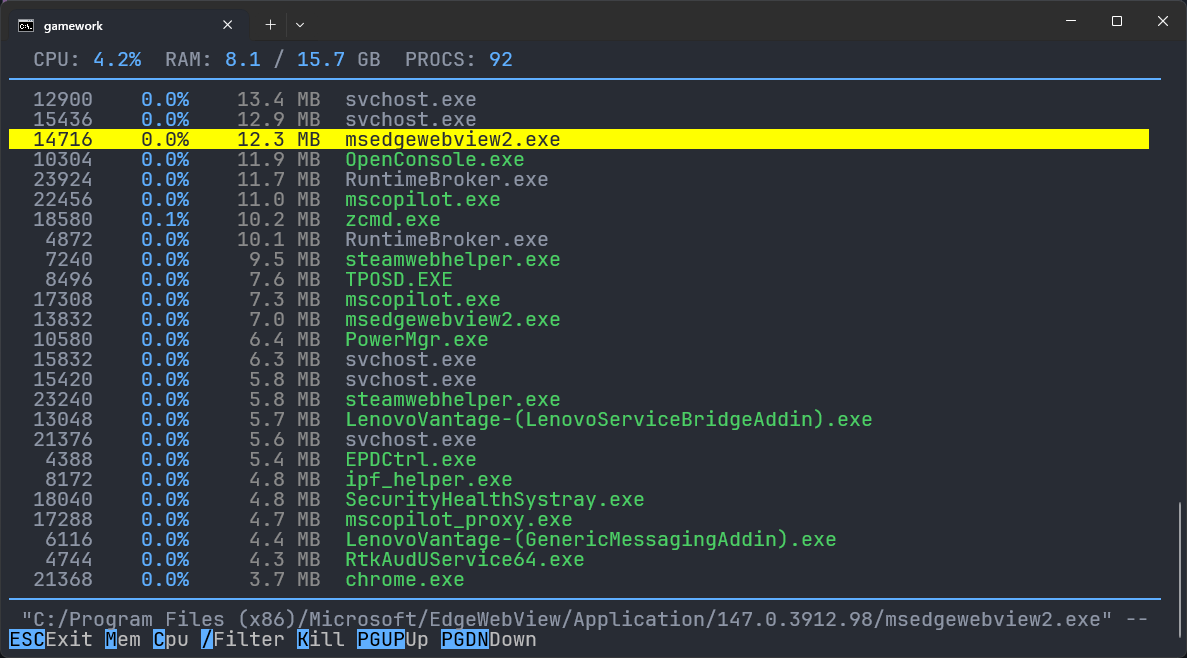This screenshot has width=1187, height=658.
Task: Select steamwebhelper.exe row PID 23240
Action: click(x=578, y=400)
